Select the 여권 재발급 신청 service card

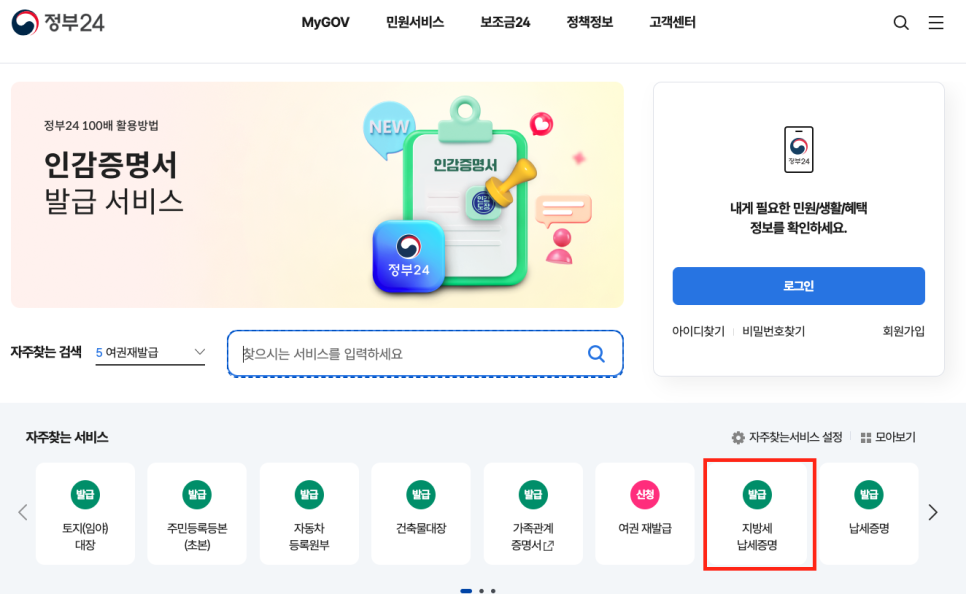644,513
